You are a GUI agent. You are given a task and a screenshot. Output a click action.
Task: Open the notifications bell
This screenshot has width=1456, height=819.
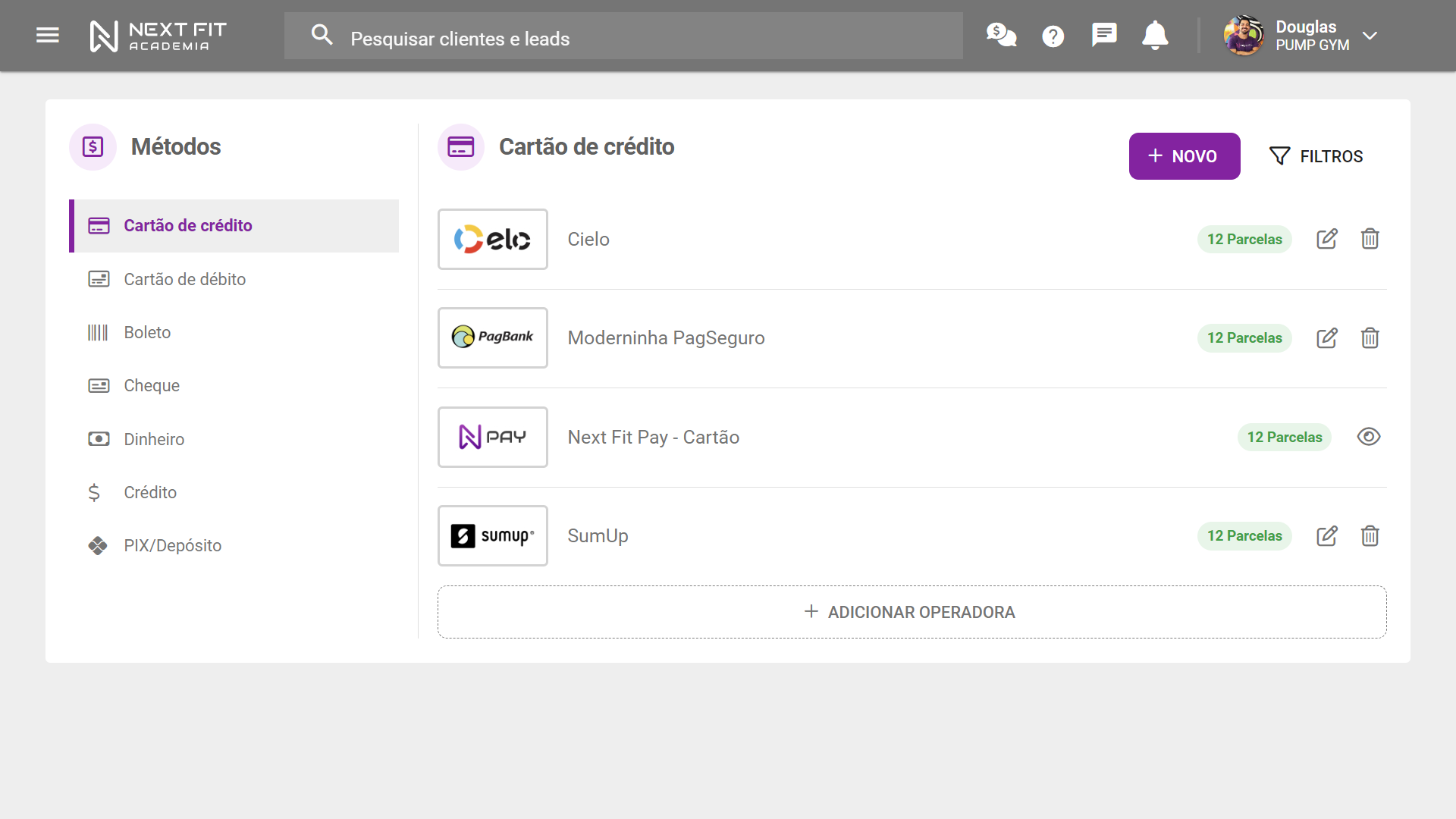1154,36
